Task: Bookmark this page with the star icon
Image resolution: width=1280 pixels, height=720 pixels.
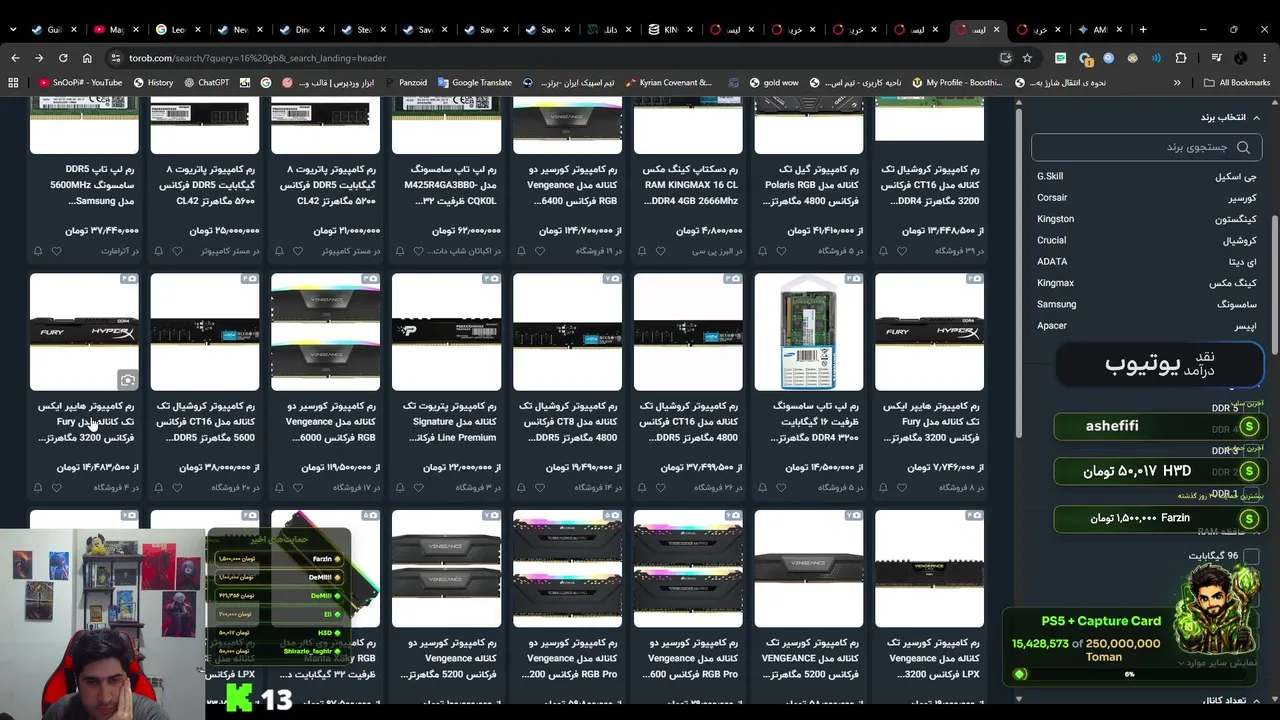Action: click(x=1027, y=58)
